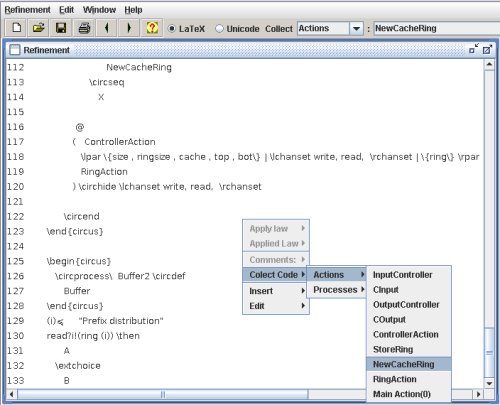Open the Refinement menu
The height and width of the screenshot is (405, 500).
coord(28,10)
